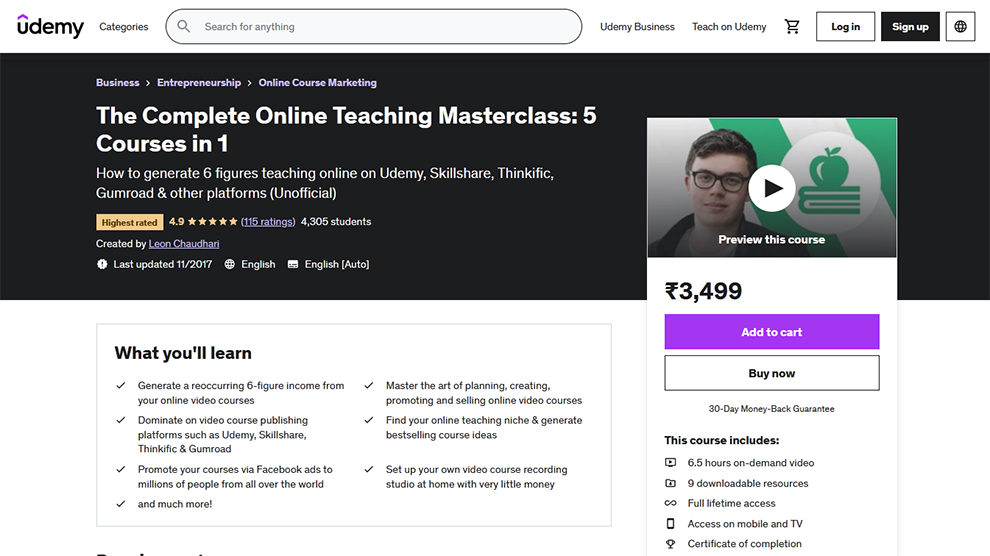Play the course preview video

click(772, 188)
